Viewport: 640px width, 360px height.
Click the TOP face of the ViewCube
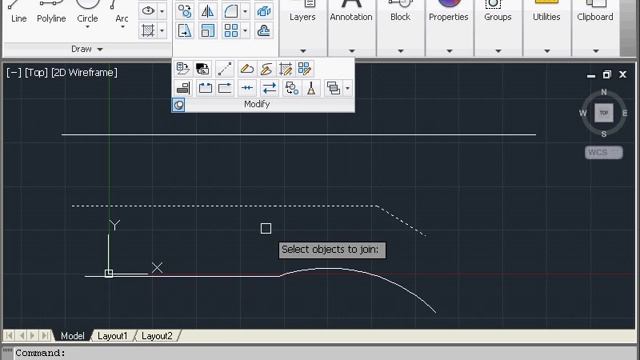[x=604, y=113]
